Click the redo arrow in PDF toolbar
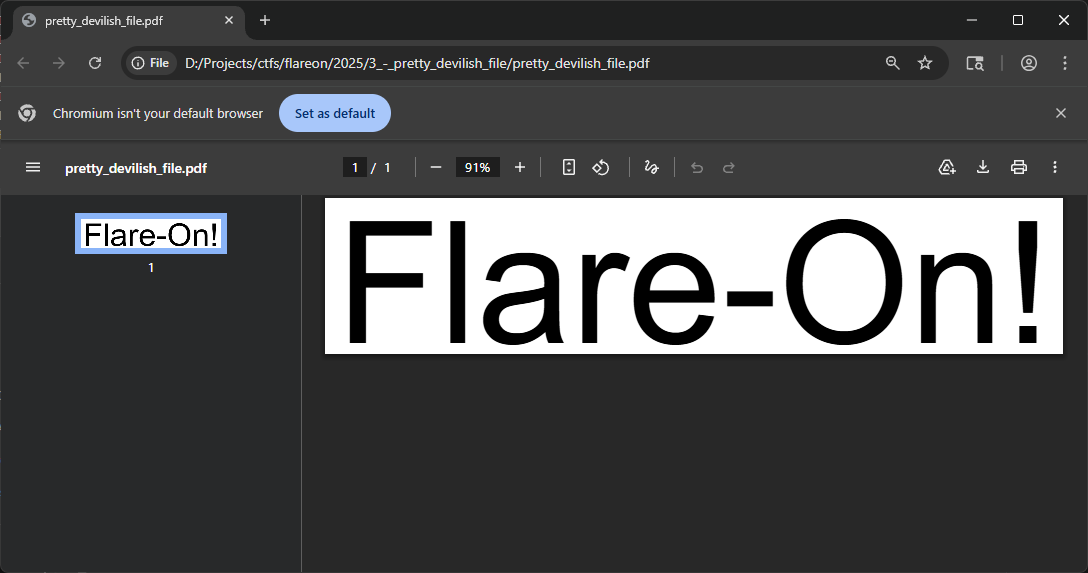Viewport: 1088px width, 573px height. [729, 168]
